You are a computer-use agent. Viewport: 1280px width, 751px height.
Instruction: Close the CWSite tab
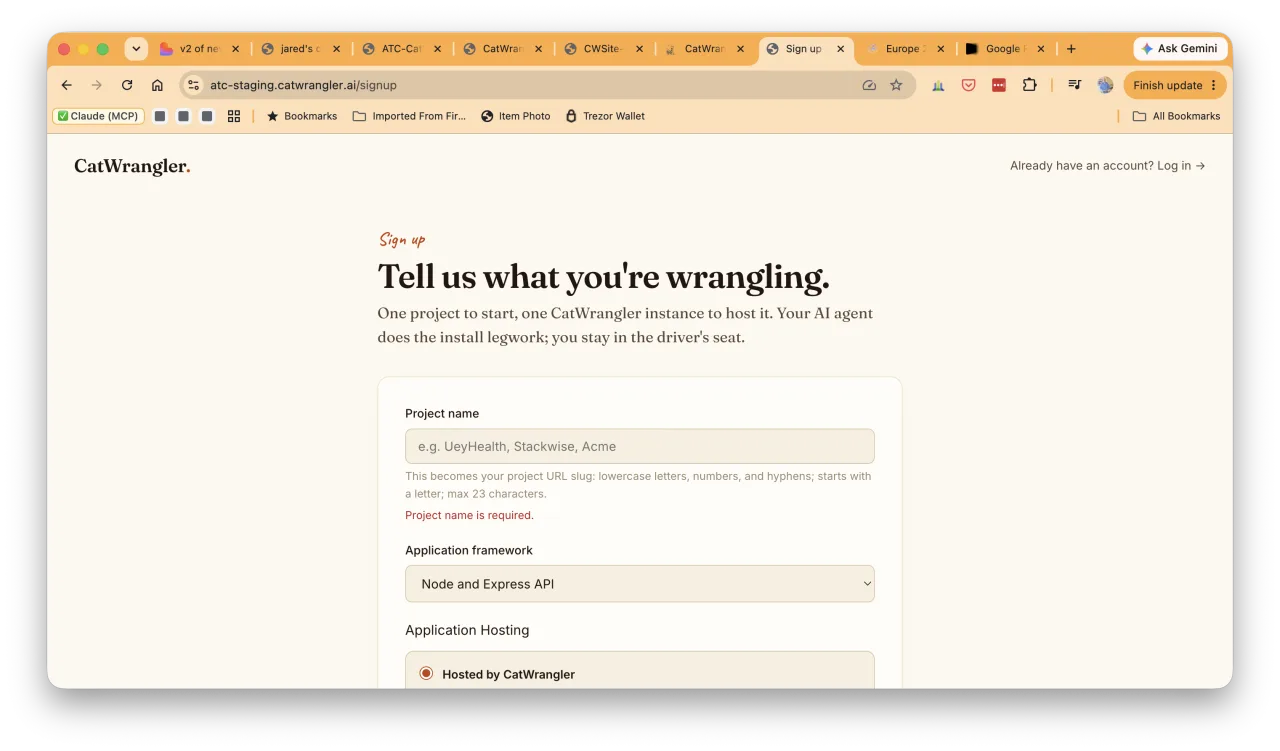[x=639, y=48]
